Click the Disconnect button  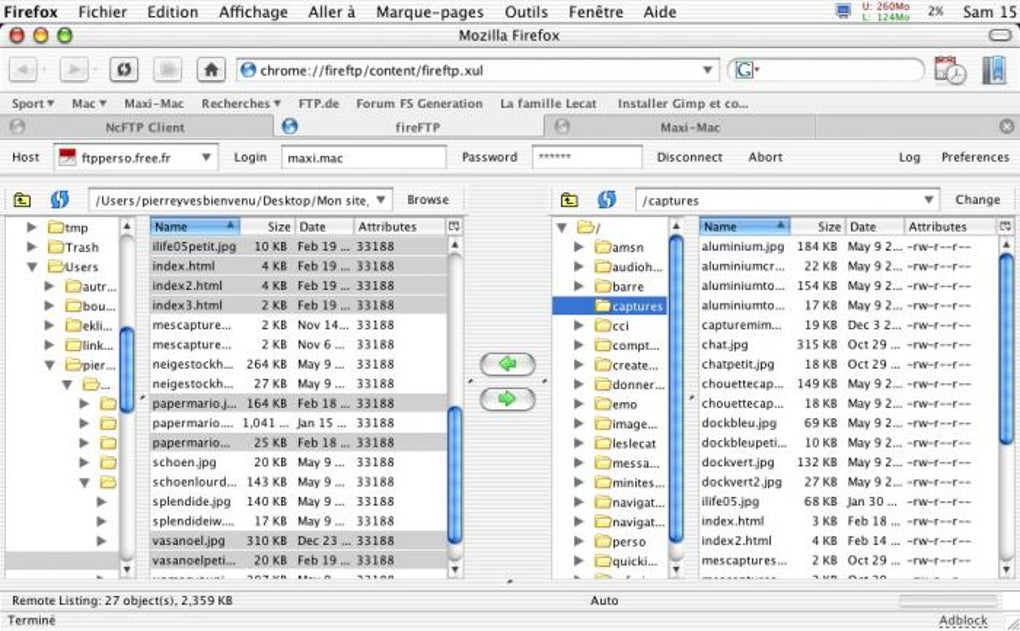[690, 157]
